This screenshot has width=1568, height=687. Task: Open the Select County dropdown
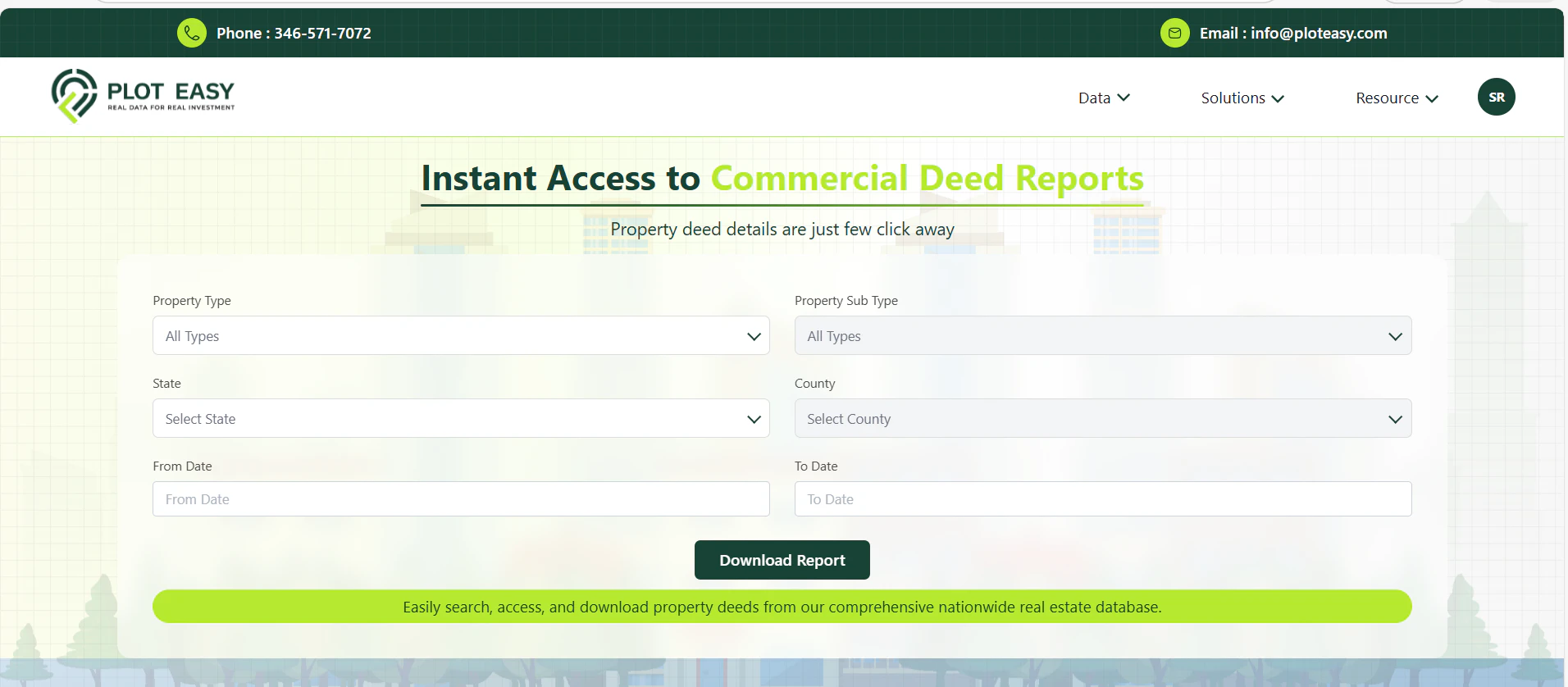(1103, 418)
